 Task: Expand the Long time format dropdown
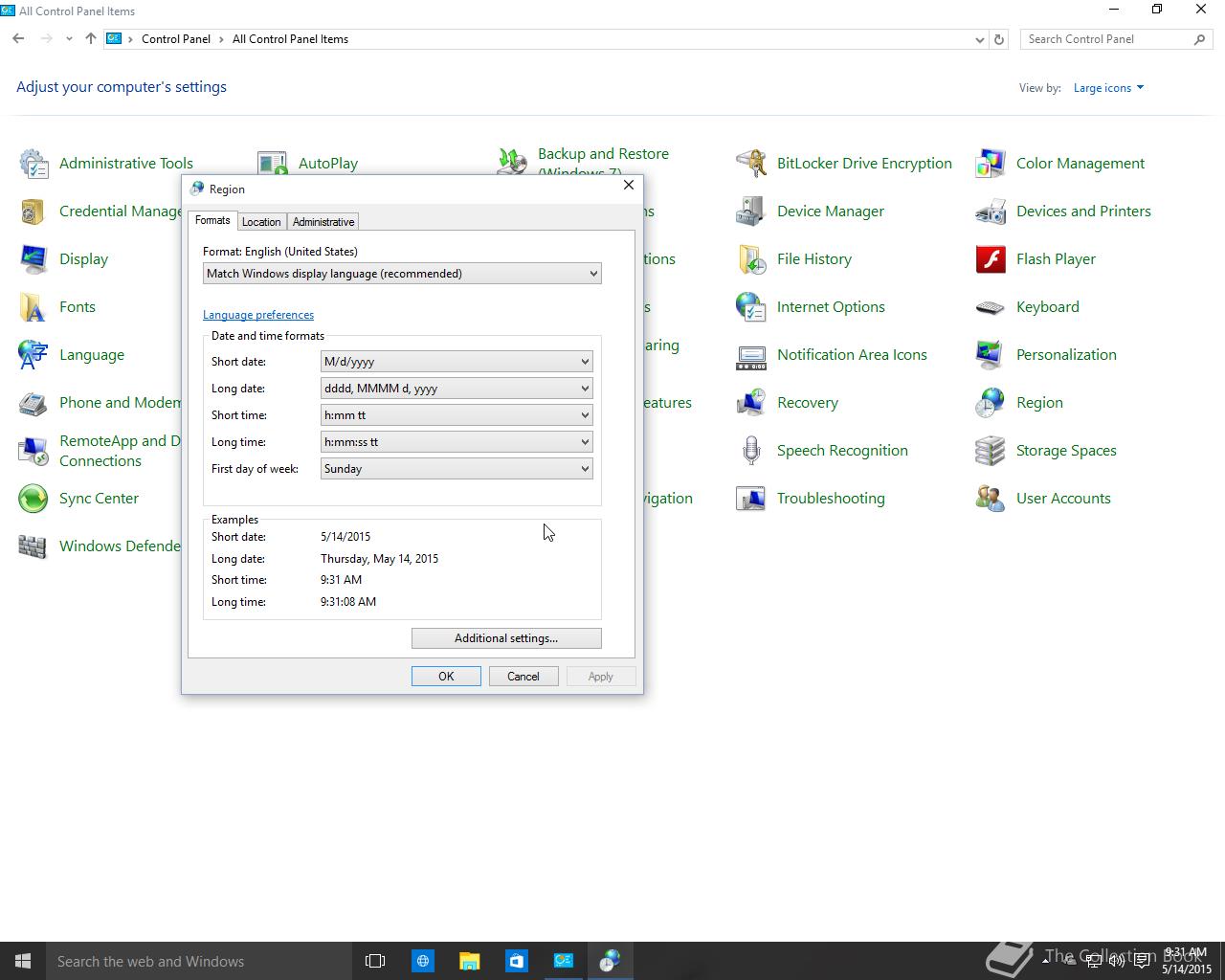click(x=457, y=442)
